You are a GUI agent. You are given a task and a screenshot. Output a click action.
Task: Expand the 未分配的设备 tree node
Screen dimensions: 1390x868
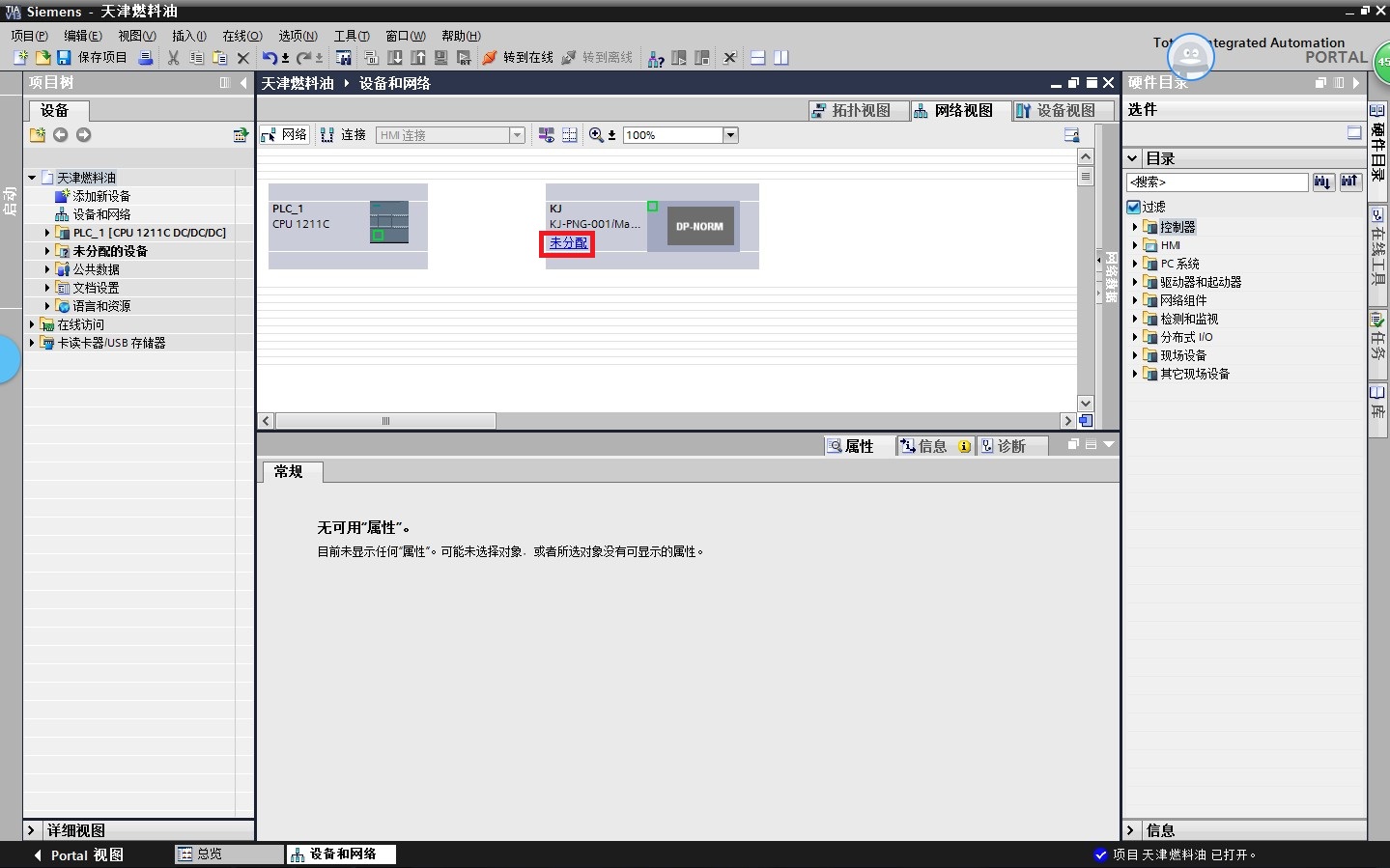[47, 251]
